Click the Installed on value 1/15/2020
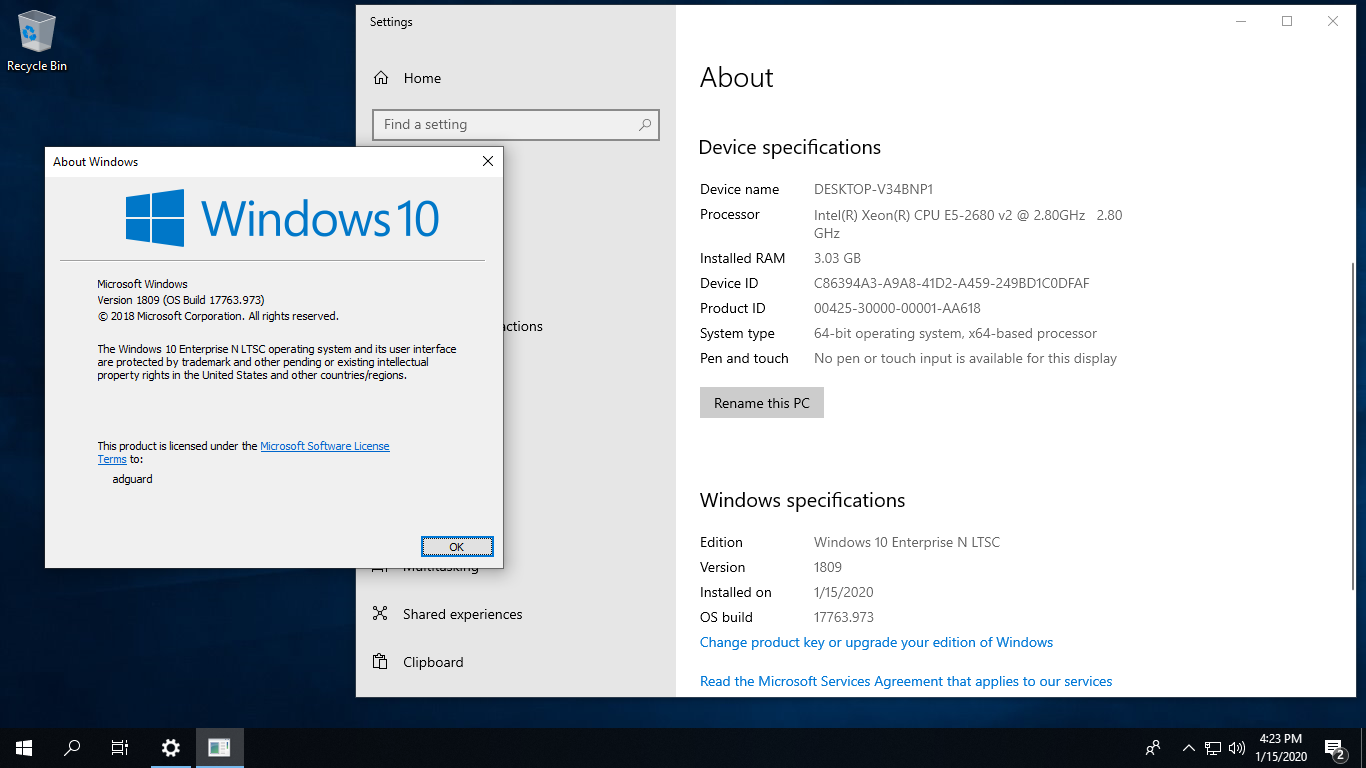The width and height of the screenshot is (1366, 768). click(844, 592)
